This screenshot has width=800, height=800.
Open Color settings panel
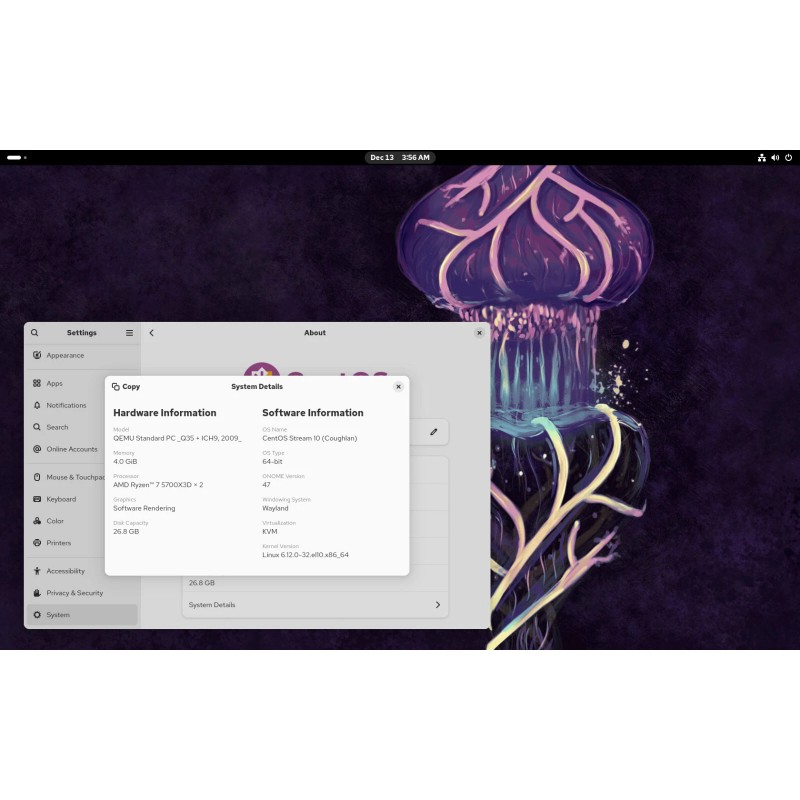[55, 521]
